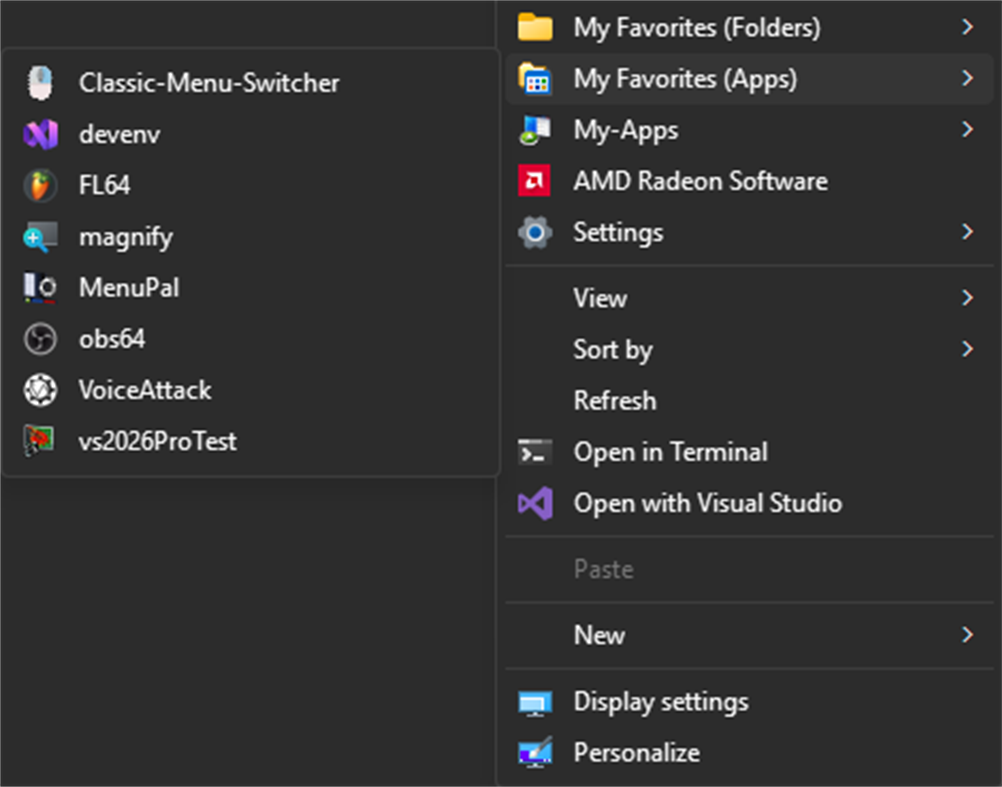The image size is (1002, 787).
Task: Click the VoiceAttack icon
Action: click(x=40, y=390)
